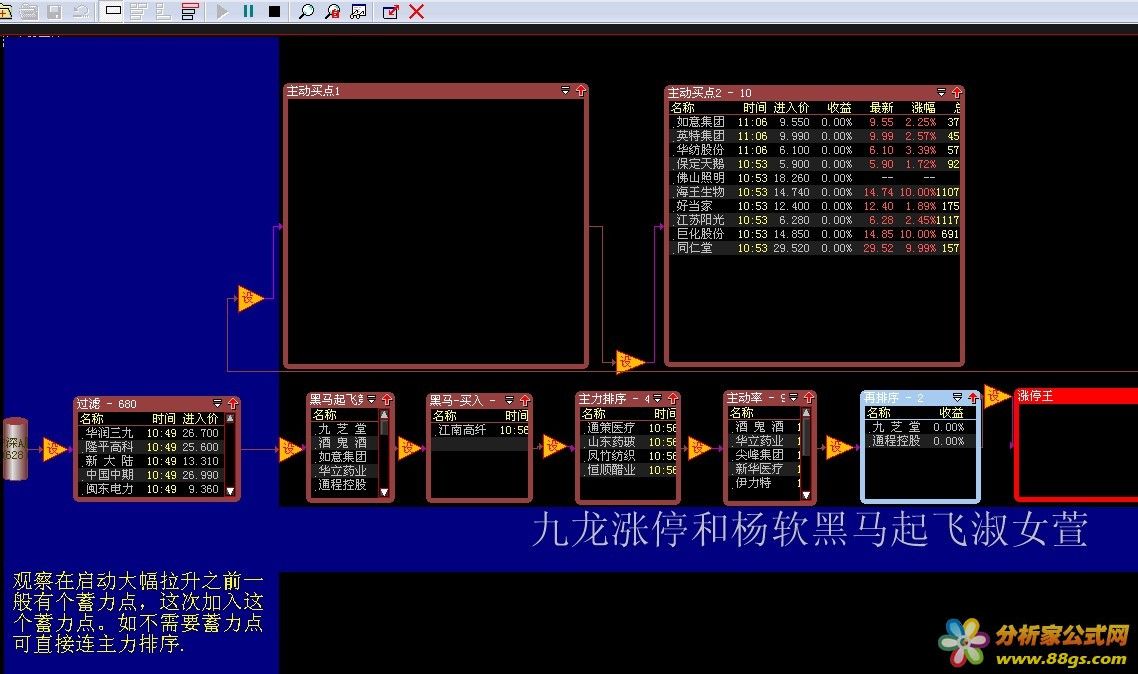Screen dimensions: 1138x674
Task: Click scroll-up arrow in 过滤 panel
Action: coord(231,419)
